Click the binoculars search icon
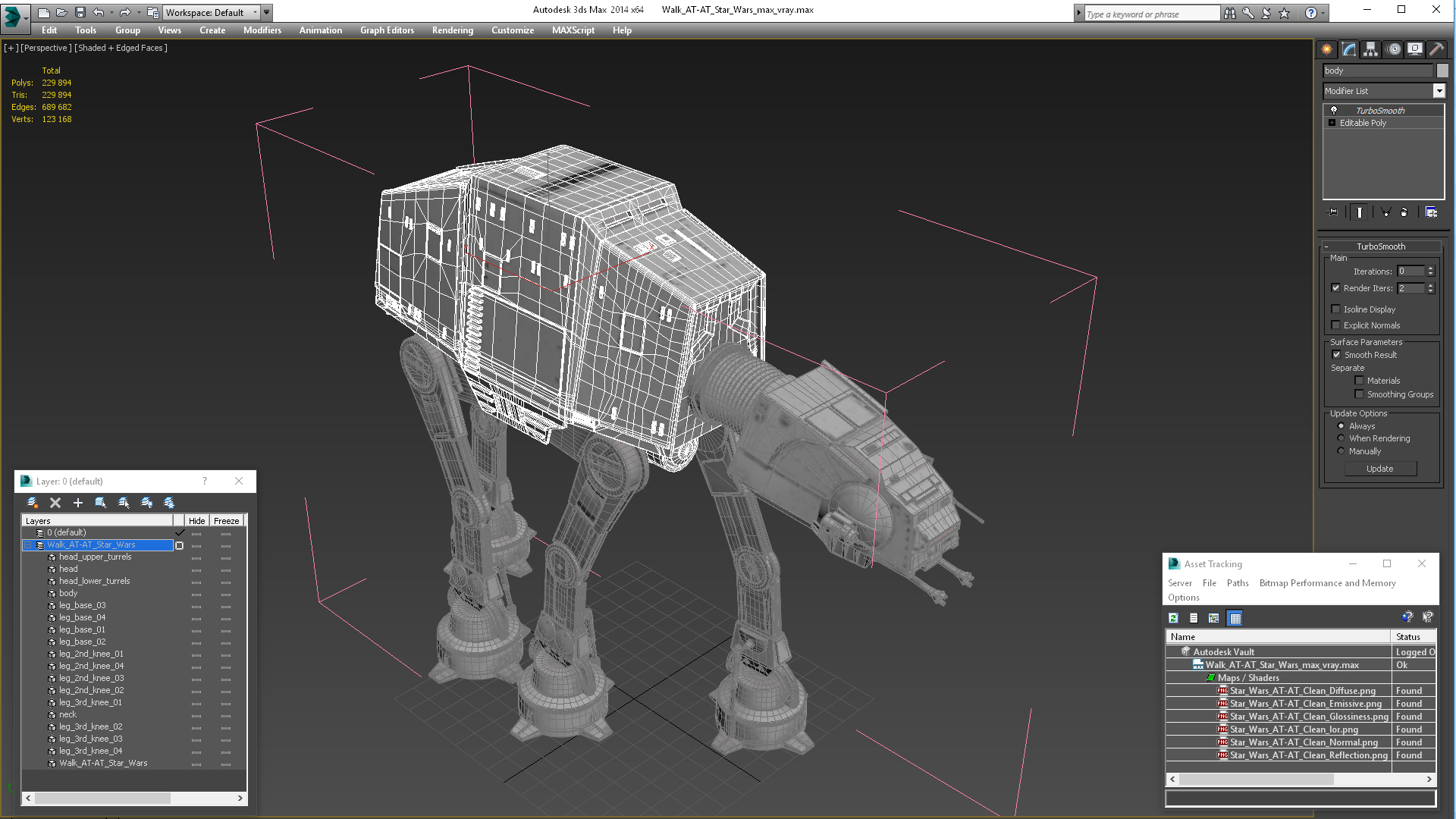Image resolution: width=1456 pixels, height=819 pixels. (x=1229, y=13)
